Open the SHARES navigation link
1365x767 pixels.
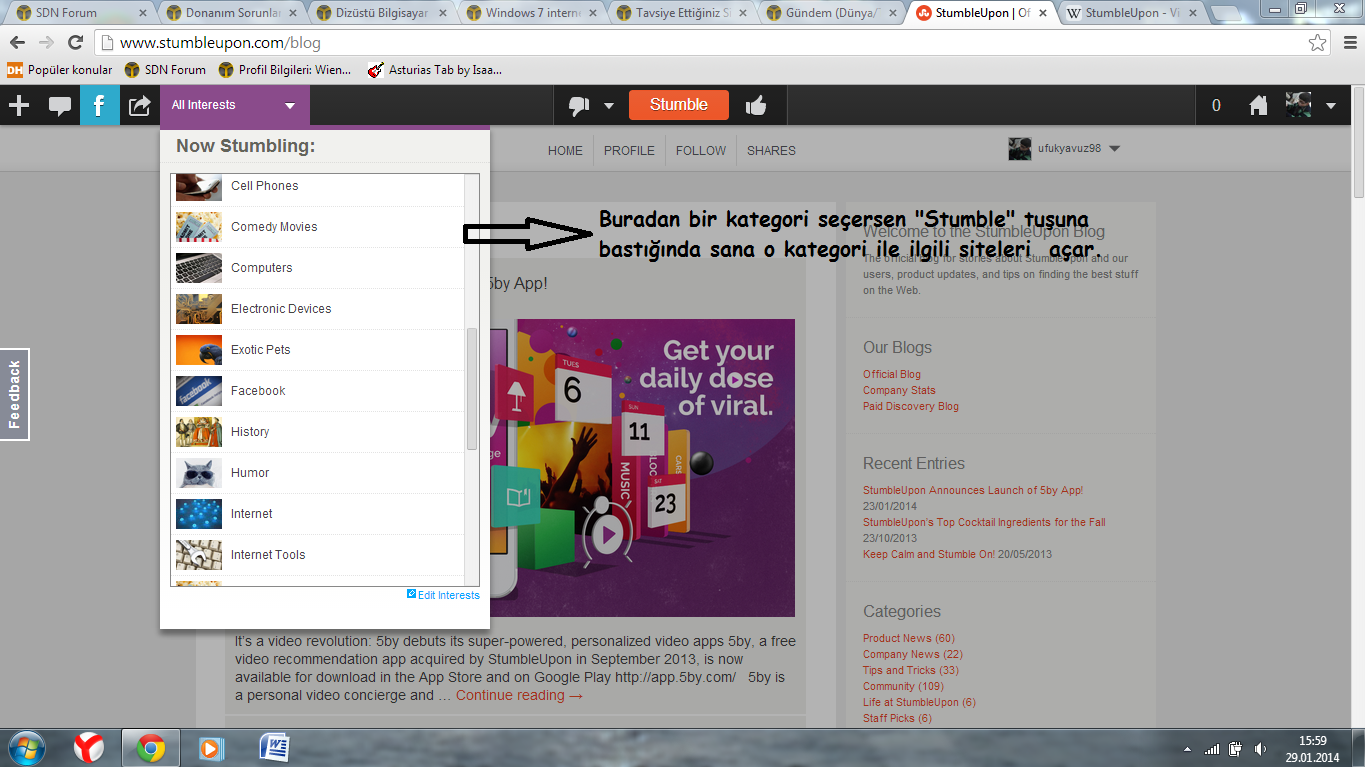point(771,151)
